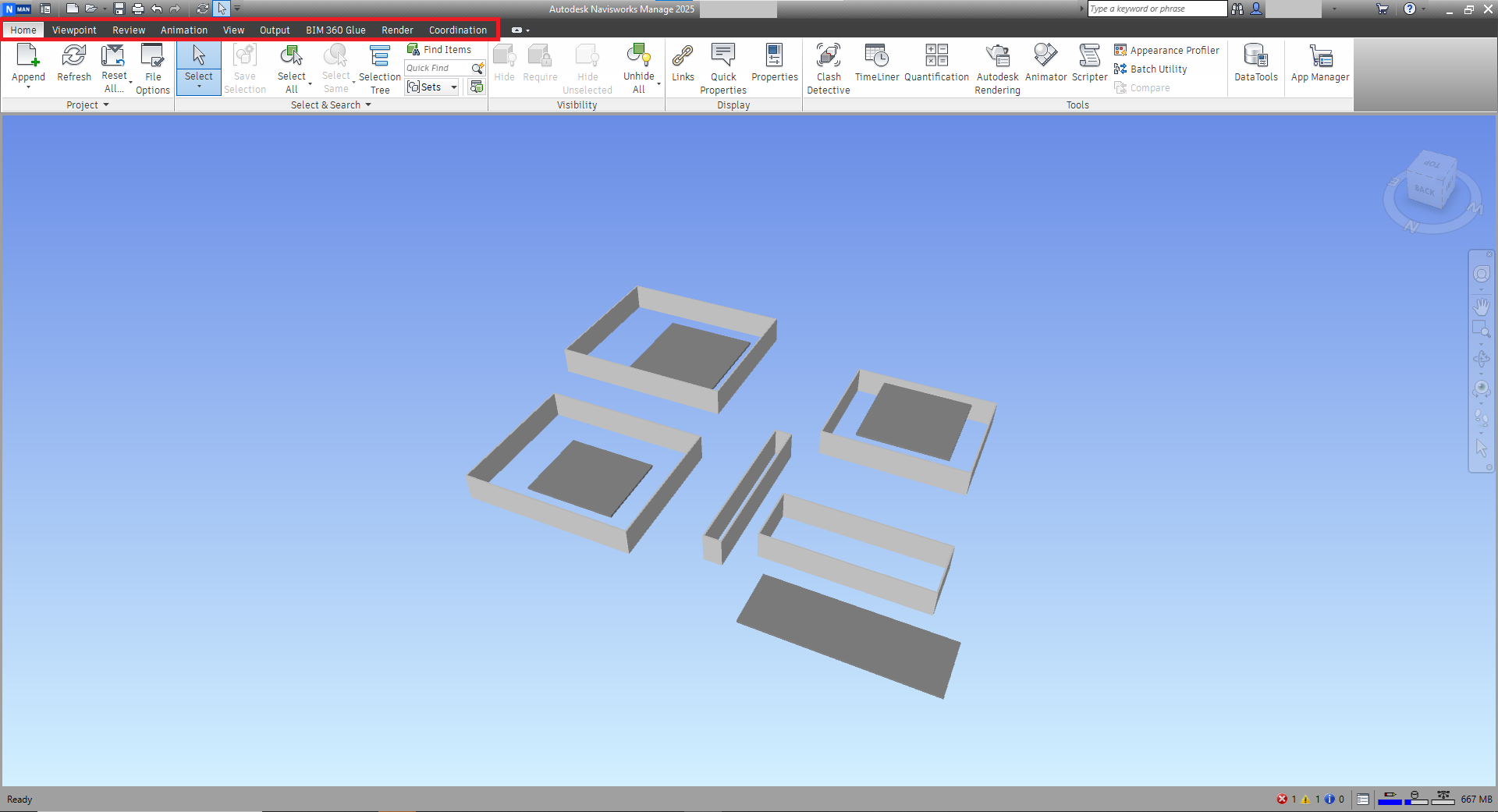Screen dimensions: 1498x812
Task: Open Autodesk Rendering
Action: coord(997,66)
